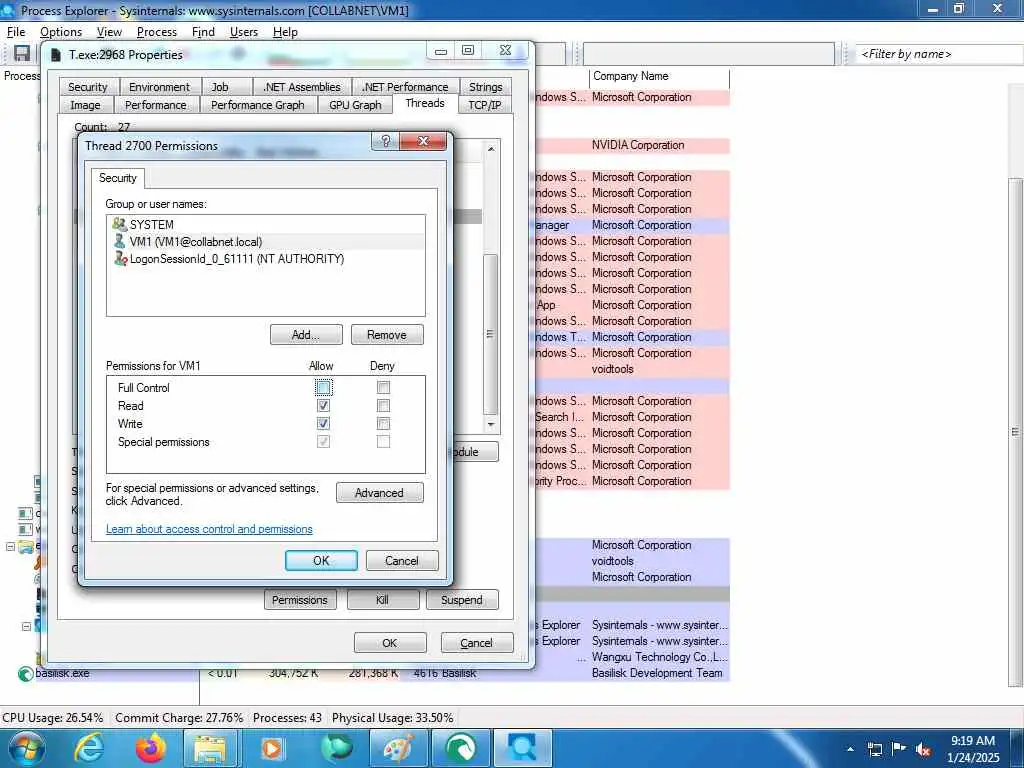
Task: Click the main process list vertical scrollbar thumb
Action: [1015, 432]
